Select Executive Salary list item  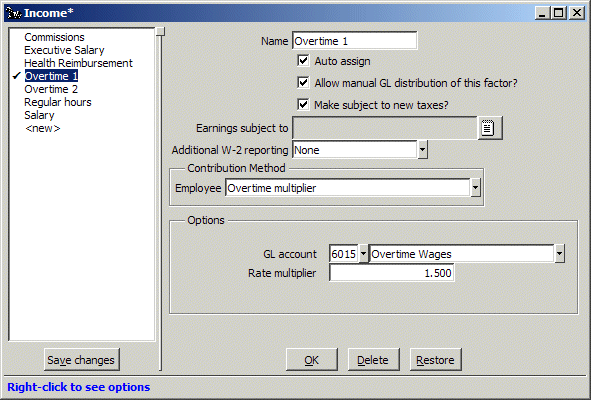tap(64, 50)
